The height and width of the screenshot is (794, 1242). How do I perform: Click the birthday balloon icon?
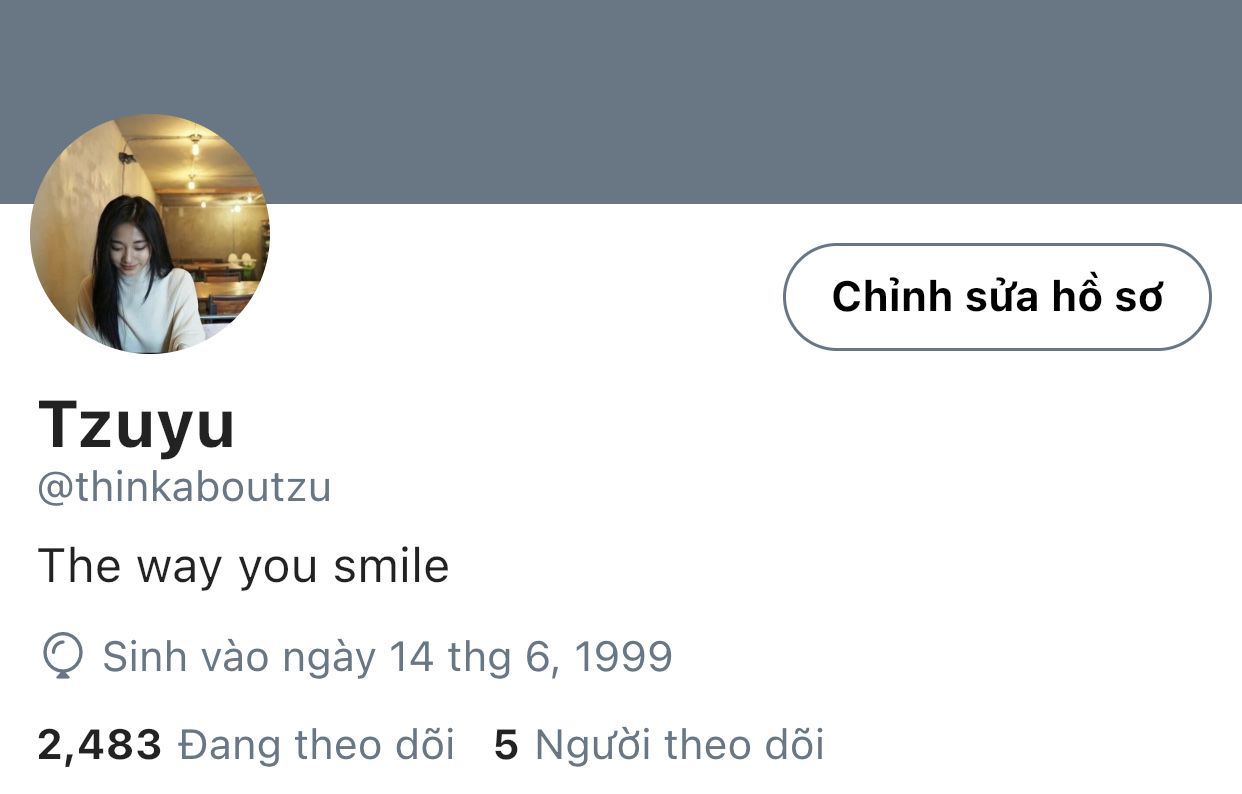62,657
